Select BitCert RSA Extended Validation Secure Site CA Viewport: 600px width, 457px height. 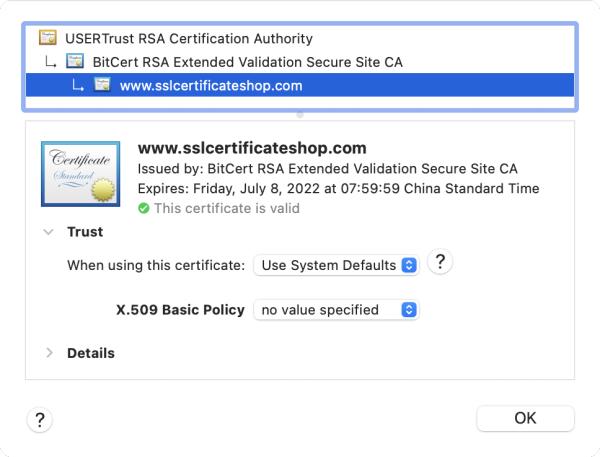point(246,62)
